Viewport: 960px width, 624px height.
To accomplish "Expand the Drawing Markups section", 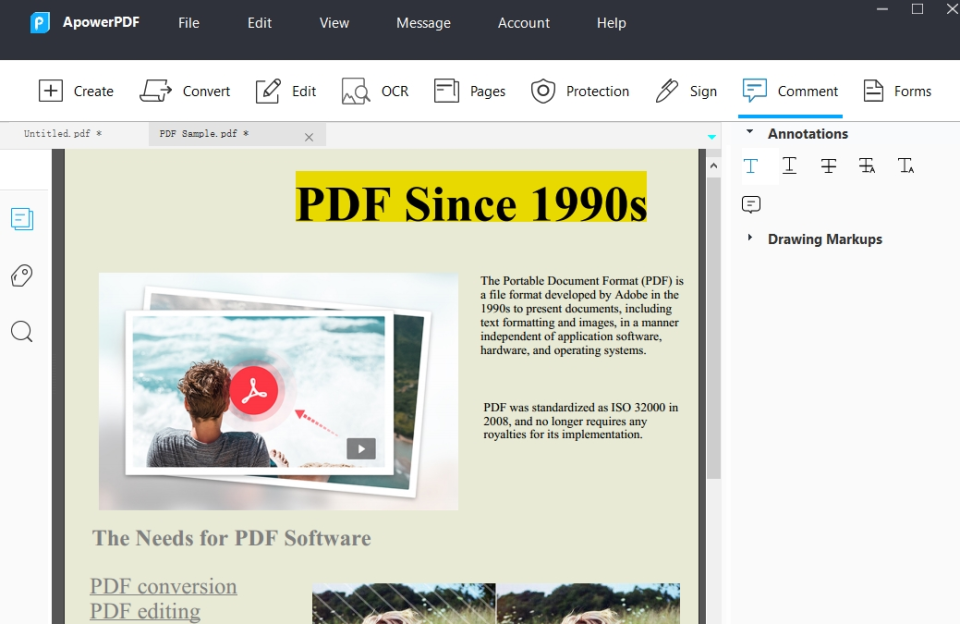I will pyautogui.click(x=750, y=238).
